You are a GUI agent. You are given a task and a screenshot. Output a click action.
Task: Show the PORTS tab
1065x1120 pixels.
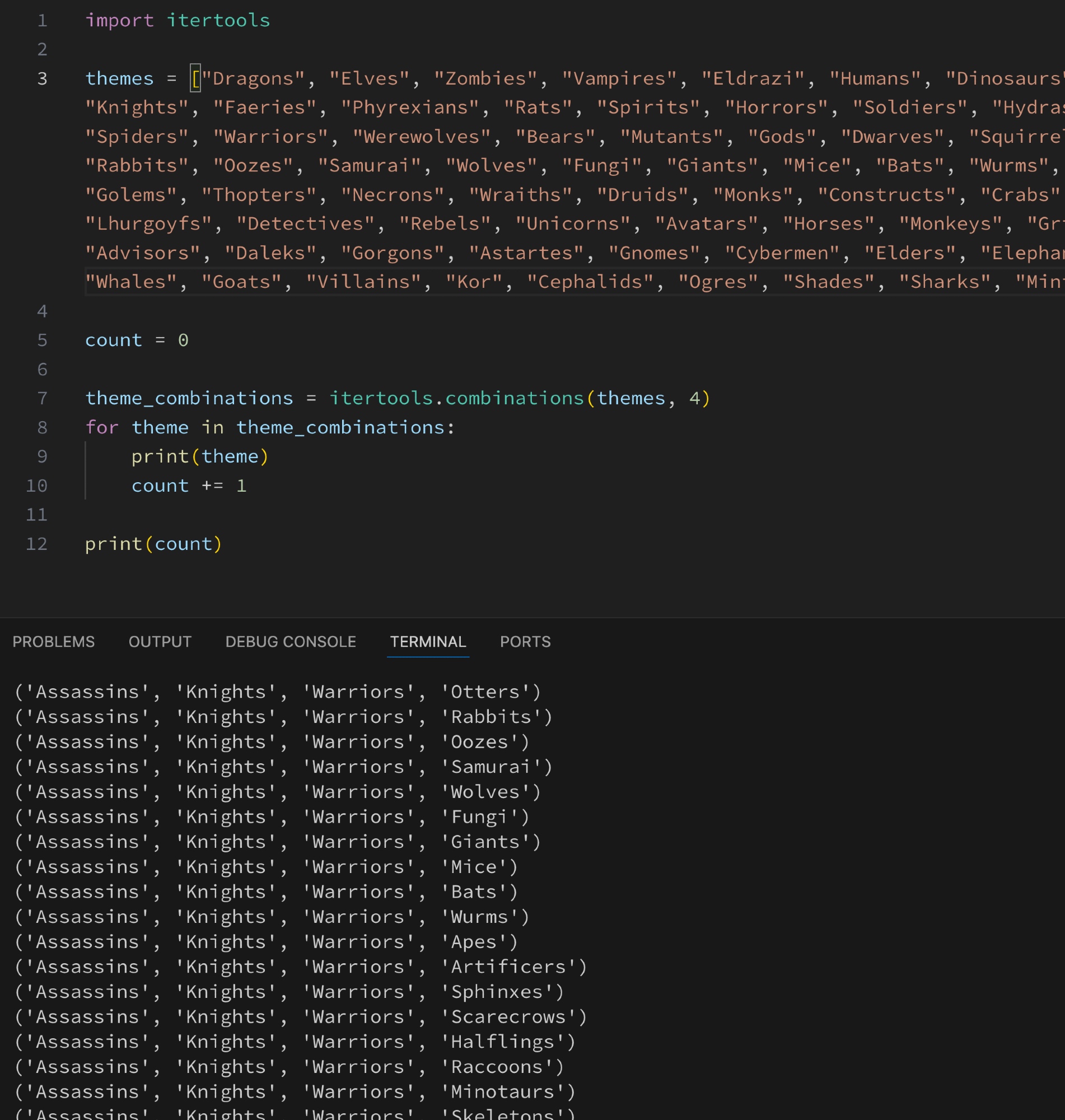tap(525, 641)
